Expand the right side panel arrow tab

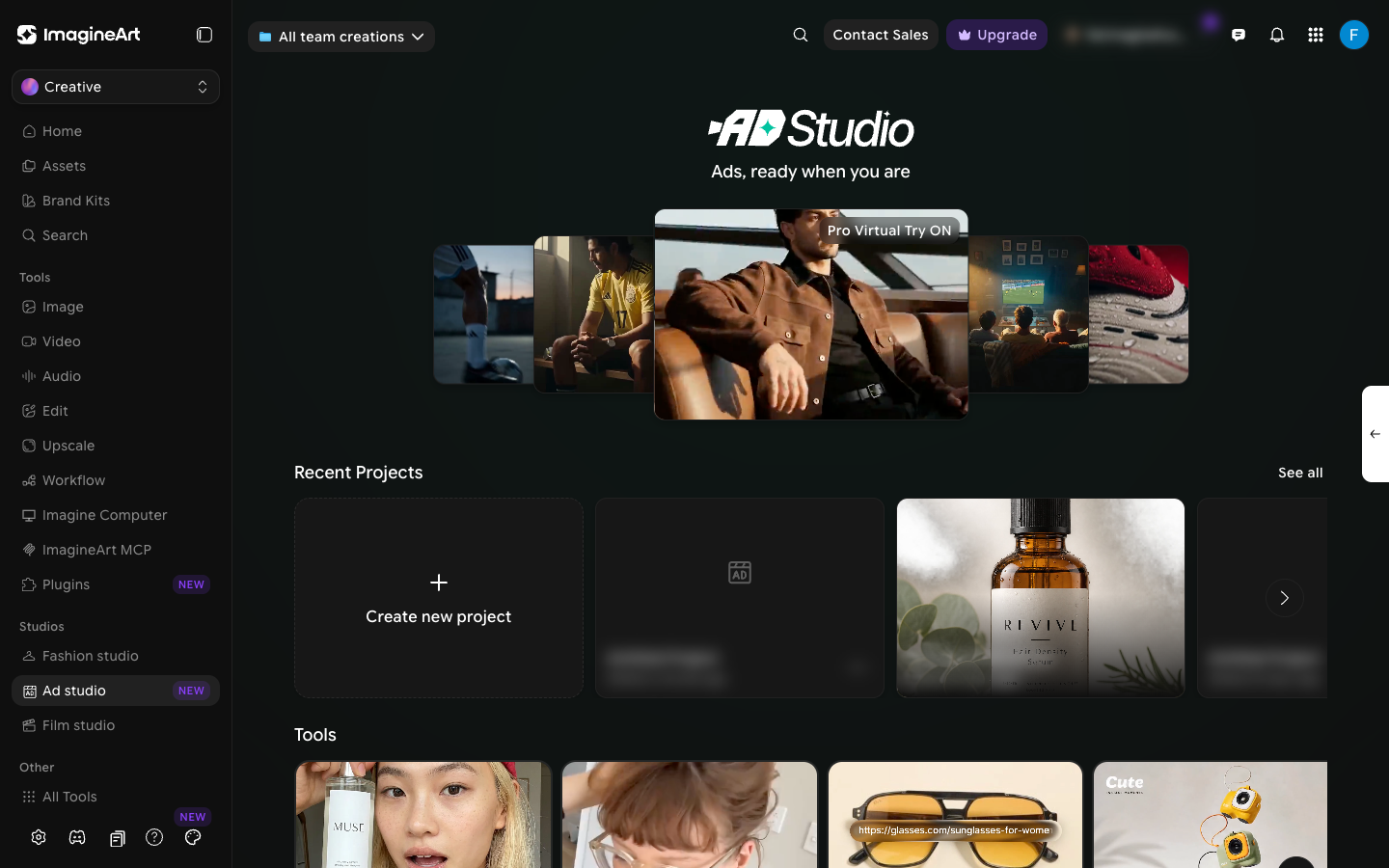point(1375,434)
